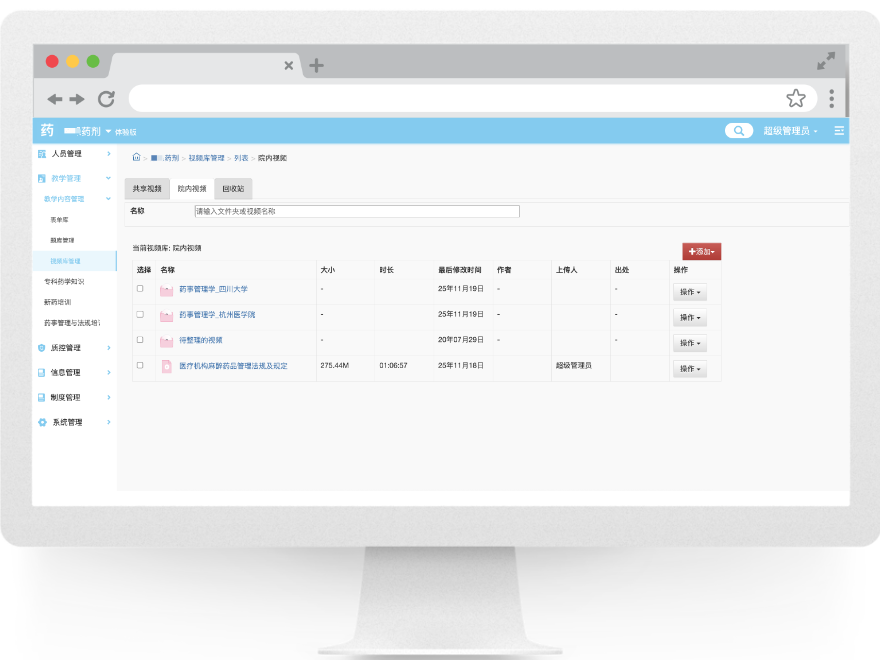Click the folder icon for 待整理的视频

click(x=167, y=341)
